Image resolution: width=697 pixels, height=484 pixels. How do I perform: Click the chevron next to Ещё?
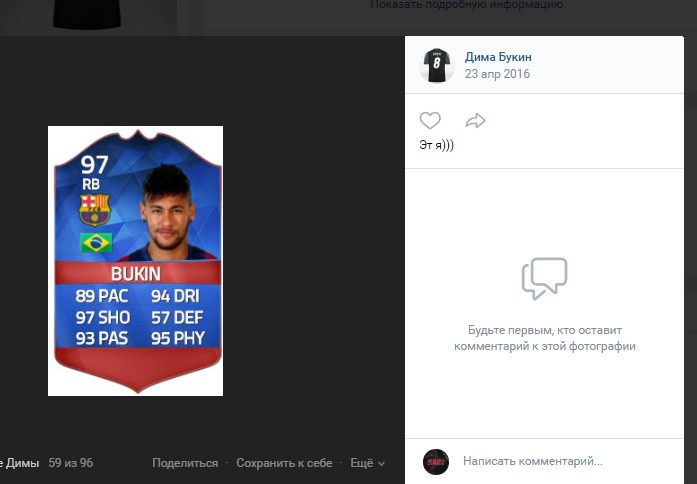coord(381,464)
